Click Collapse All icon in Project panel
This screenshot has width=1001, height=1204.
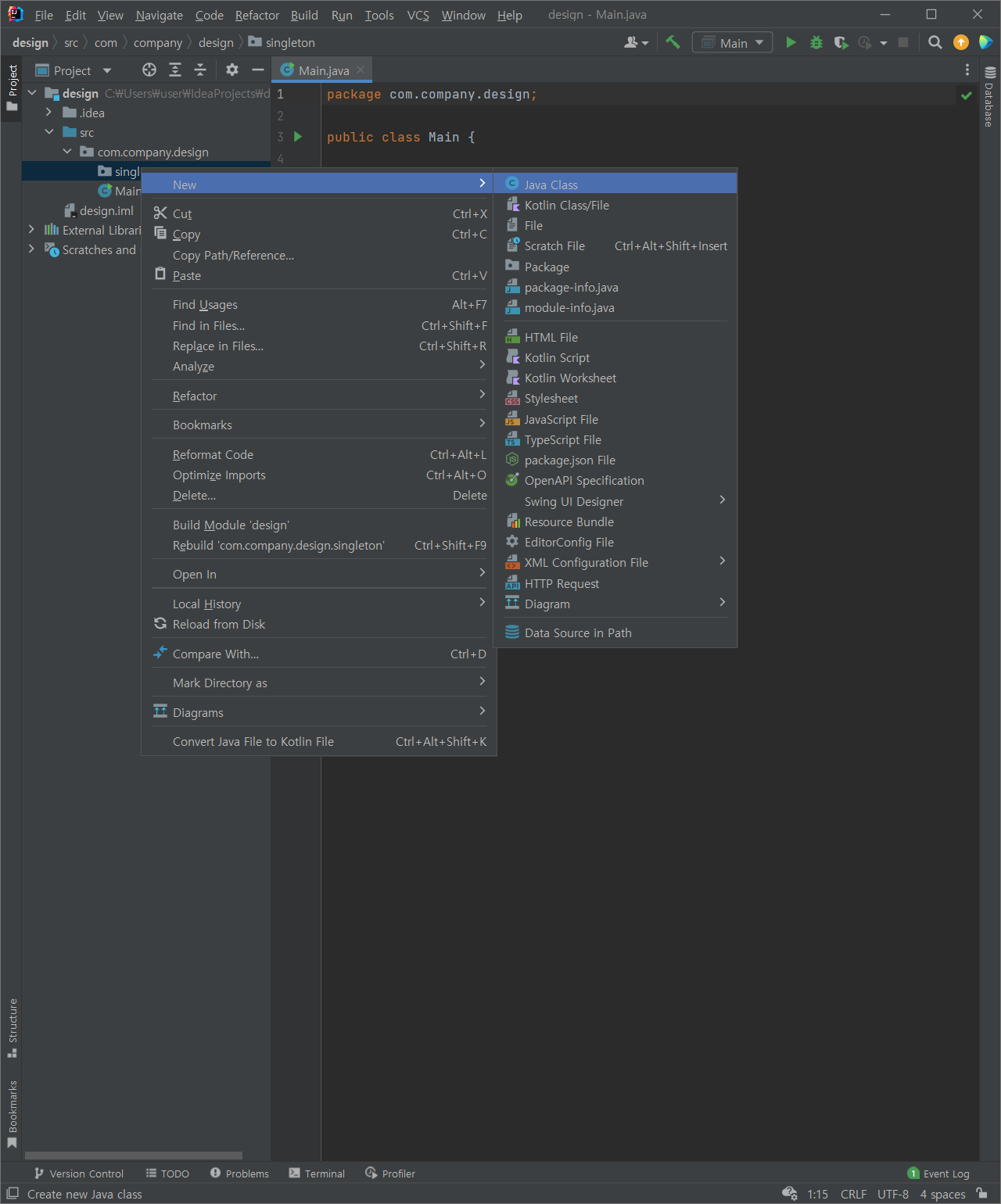pyautogui.click(x=200, y=70)
